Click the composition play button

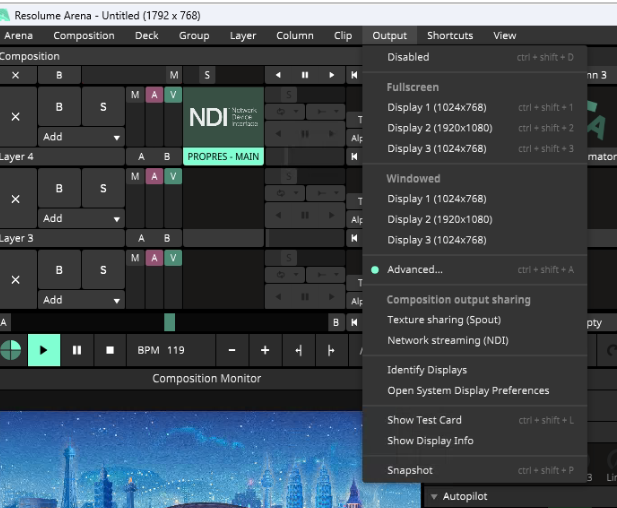pos(44,350)
